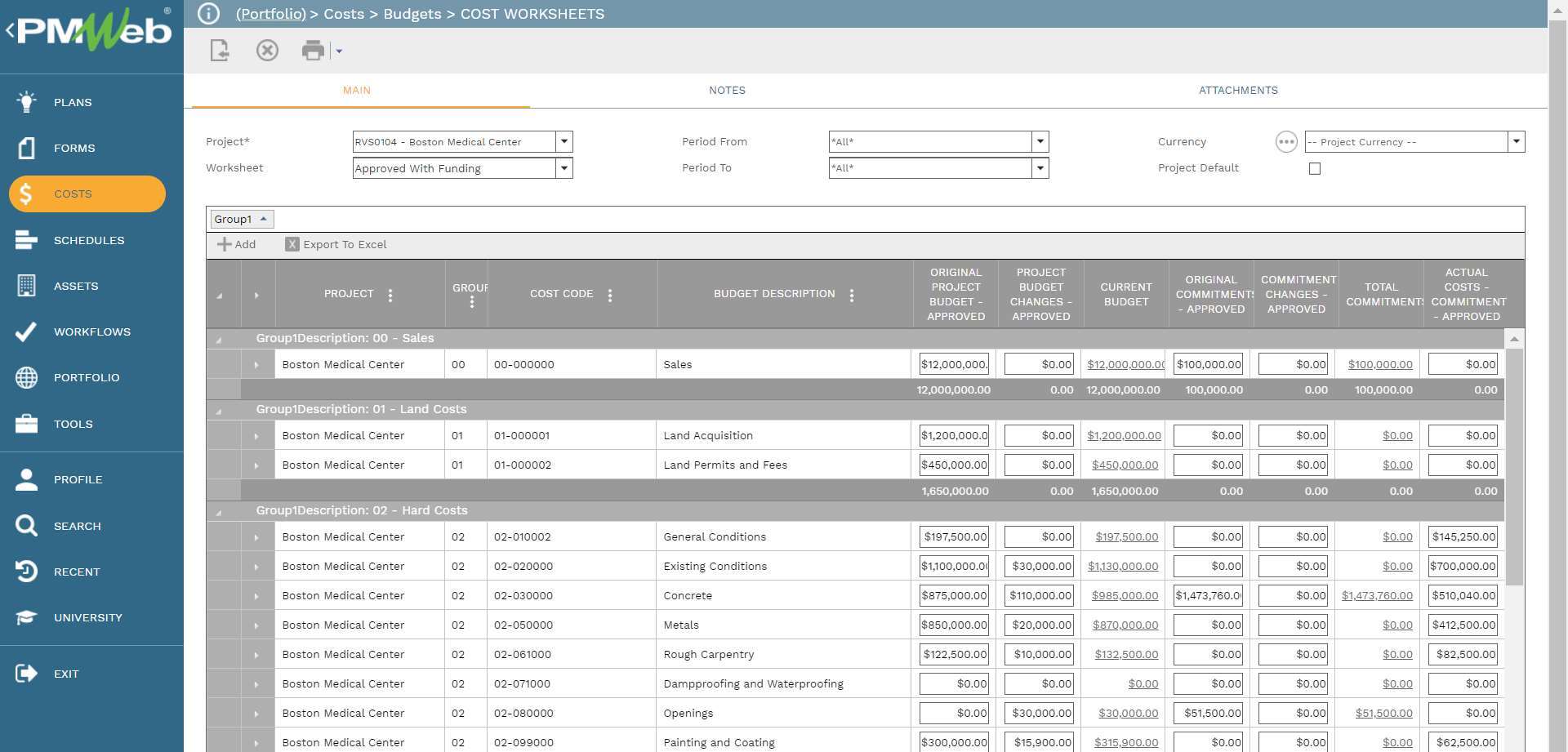This screenshot has width=1568, height=752.
Task: Edit Metals budget changes $20,000.00 field
Action: click(x=1039, y=625)
